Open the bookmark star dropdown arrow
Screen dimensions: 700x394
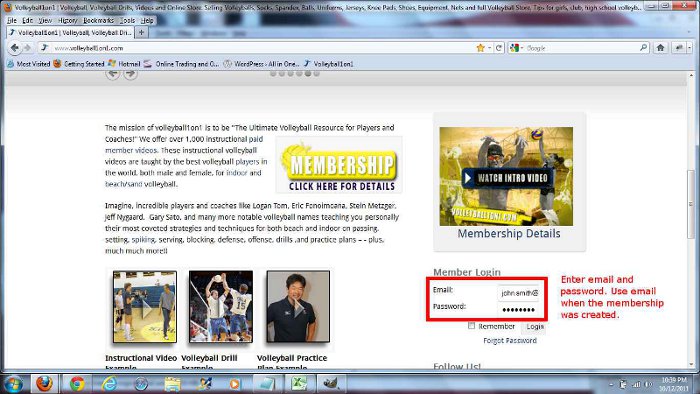490,48
